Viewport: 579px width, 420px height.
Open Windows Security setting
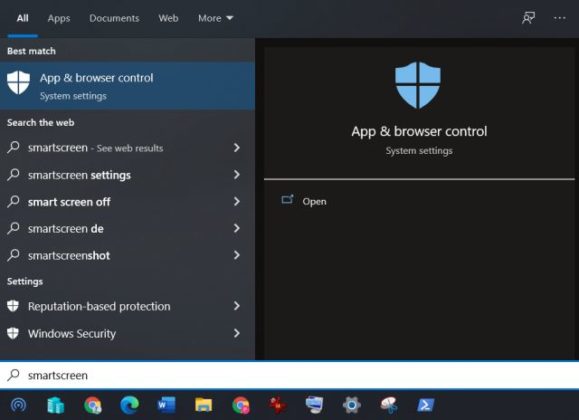click(127, 334)
